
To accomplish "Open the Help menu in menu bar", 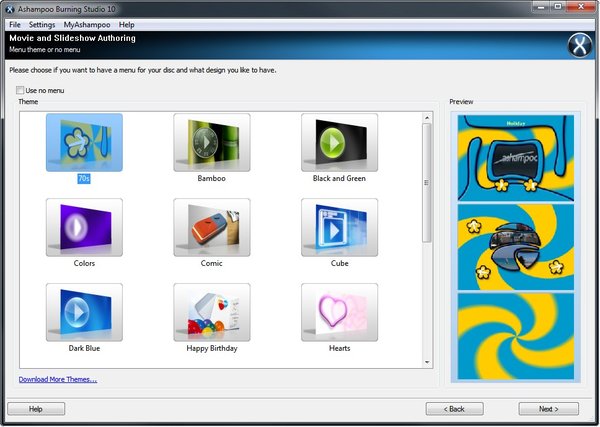I will (127, 24).
